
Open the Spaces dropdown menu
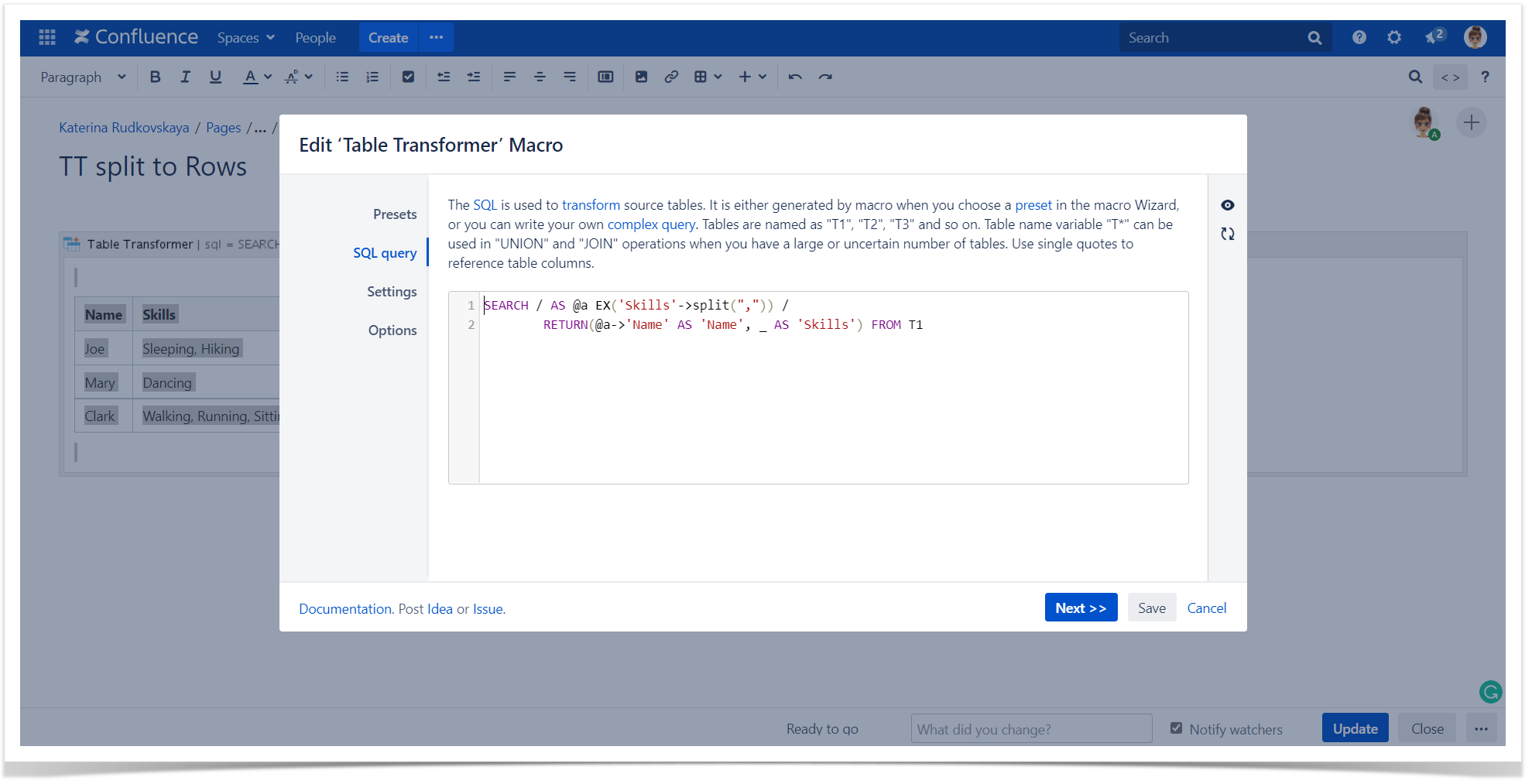245,38
